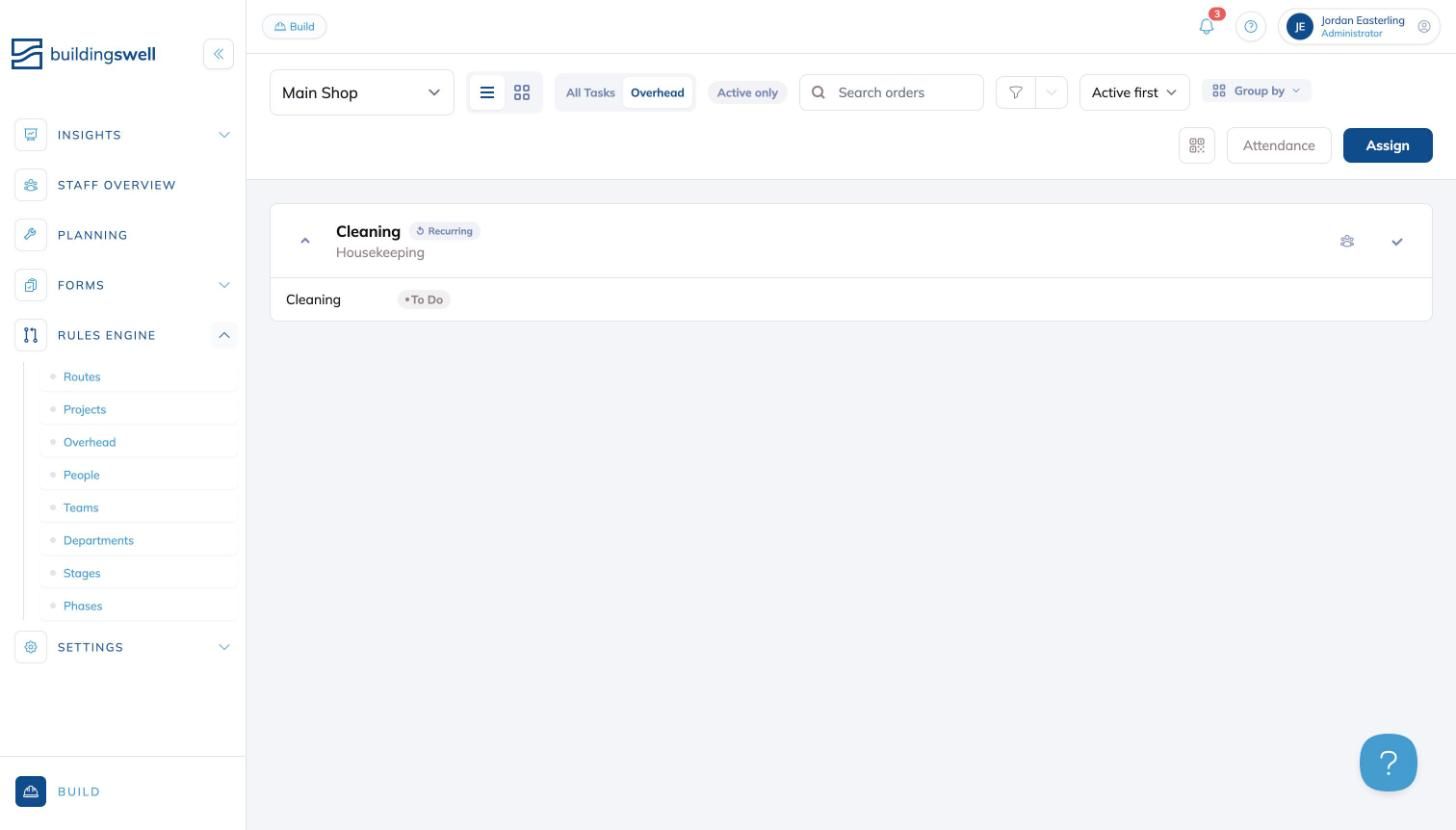
Task: Click the Cleaning task row name
Action: tap(313, 300)
